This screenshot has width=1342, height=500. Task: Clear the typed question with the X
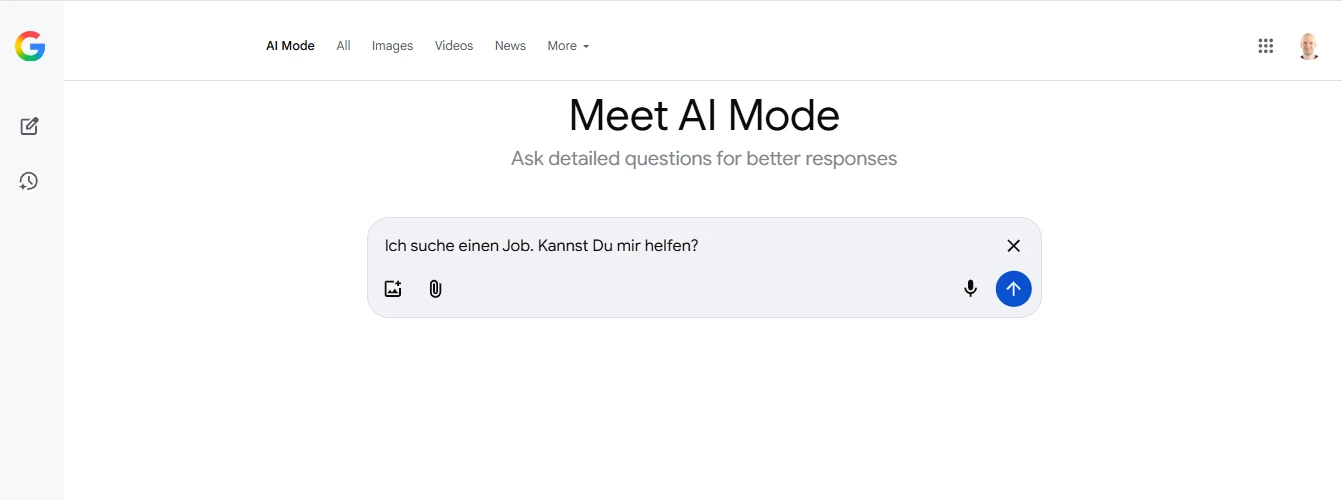point(1013,246)
